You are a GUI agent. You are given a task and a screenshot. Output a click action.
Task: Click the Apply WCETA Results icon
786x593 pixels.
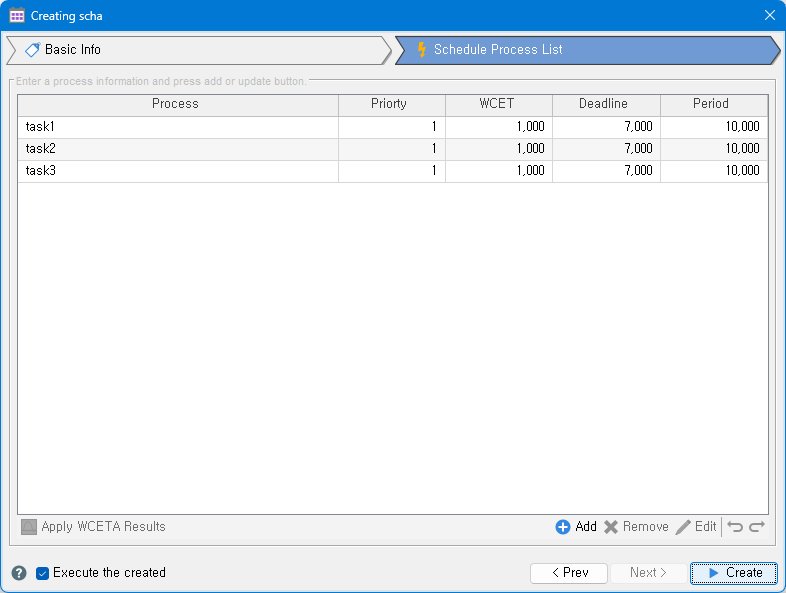(x=29, y=527)
